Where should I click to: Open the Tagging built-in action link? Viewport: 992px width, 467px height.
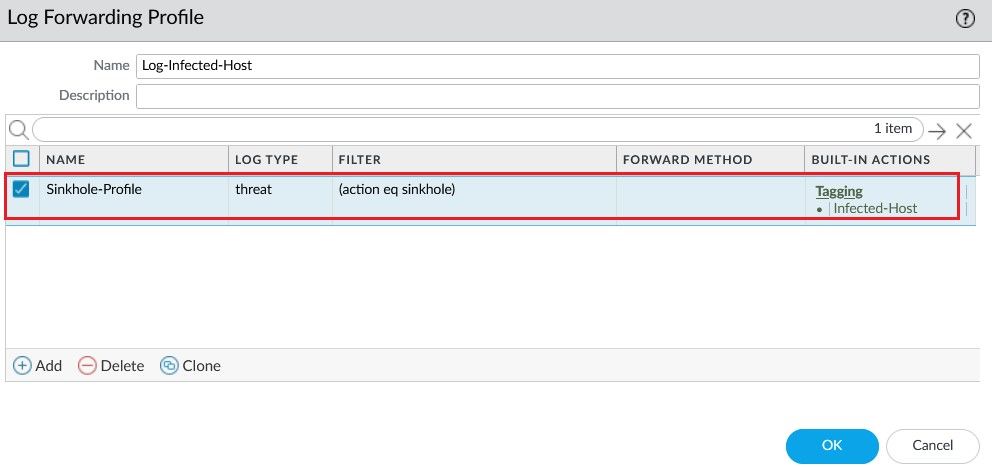839,191
